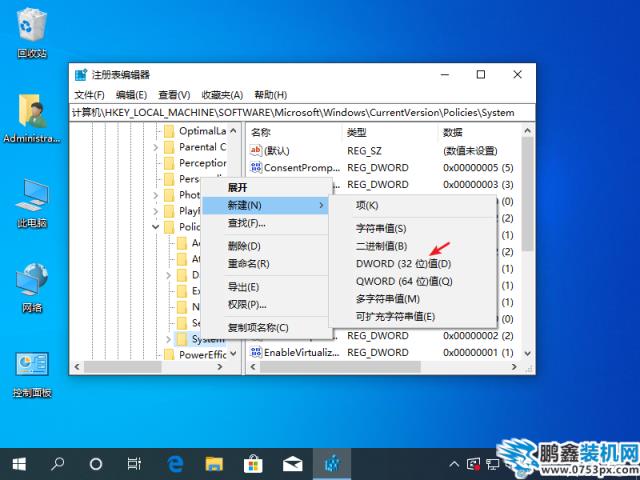
Task: Choose 展开 in context menu
Action: pos(267,188)
